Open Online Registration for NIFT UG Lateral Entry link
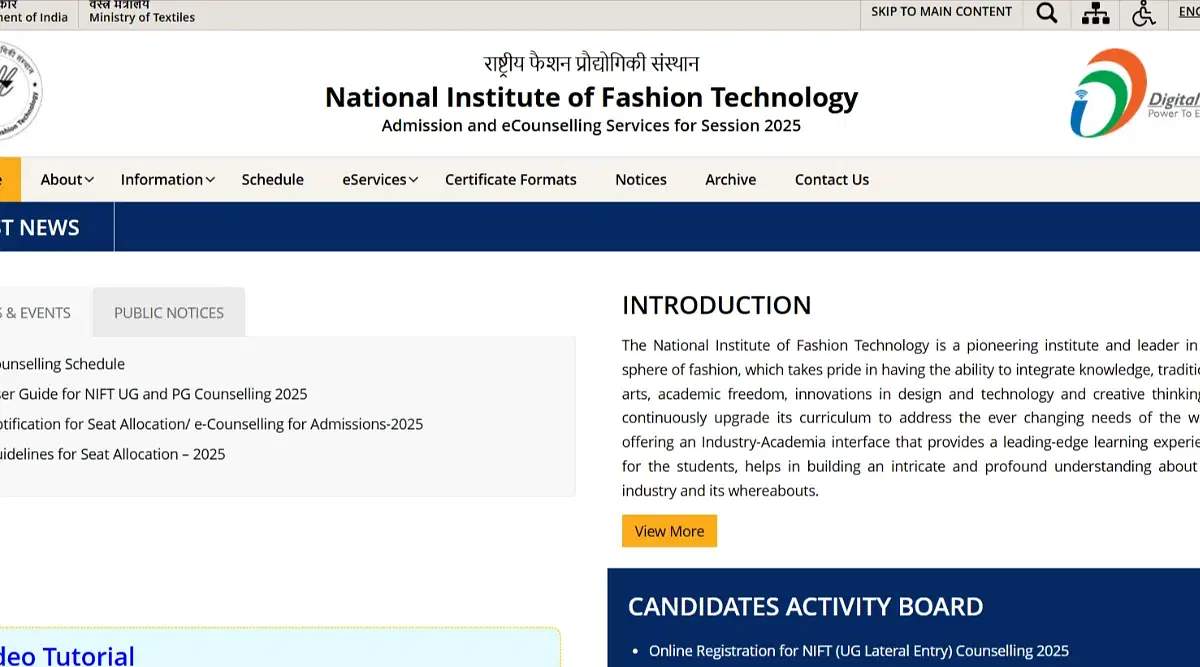This screenshot has width=1200, height=667. [x=859, y=651]
